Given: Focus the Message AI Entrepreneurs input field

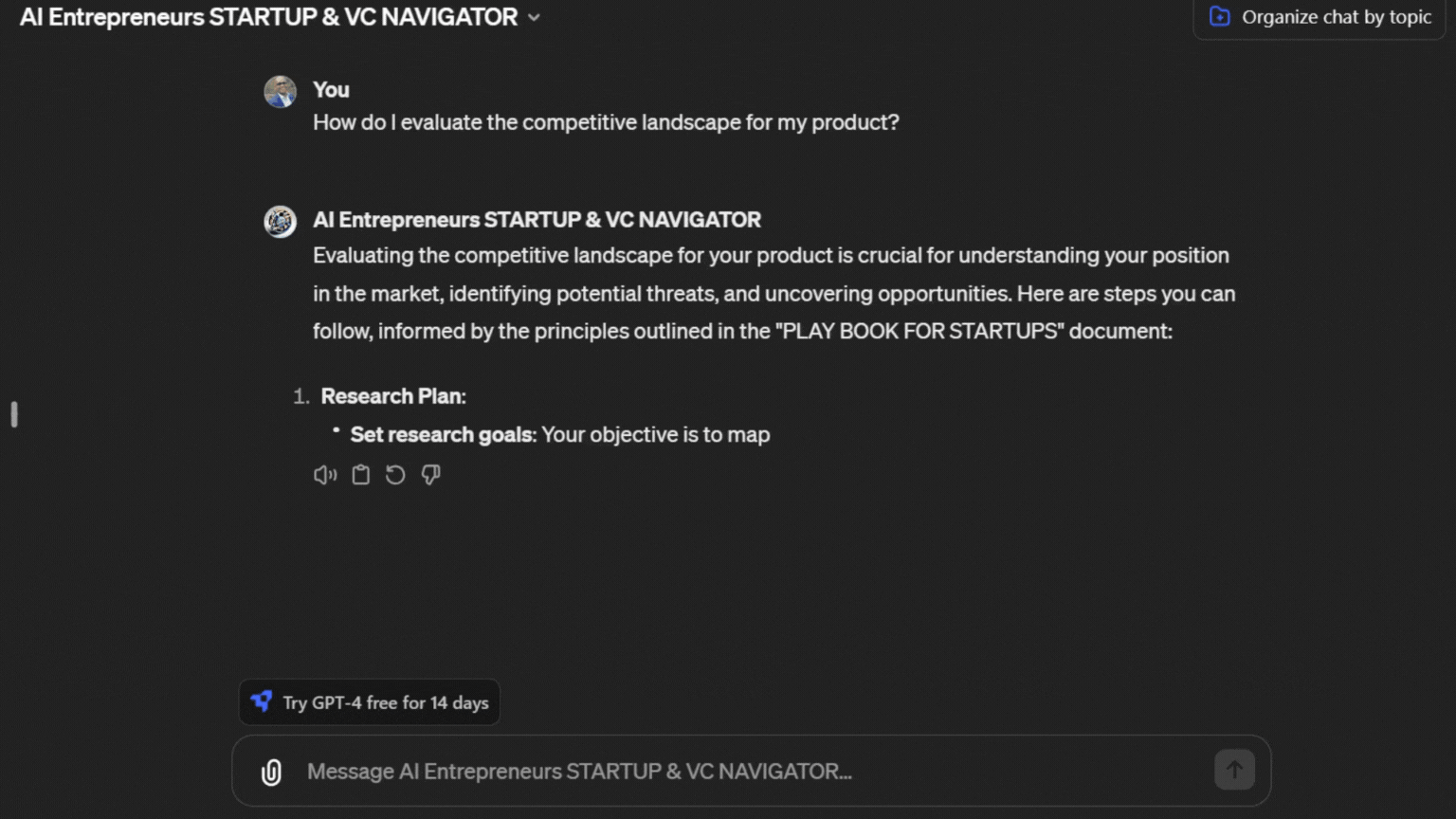Looking at the screenshot, I should pos(739,772).
